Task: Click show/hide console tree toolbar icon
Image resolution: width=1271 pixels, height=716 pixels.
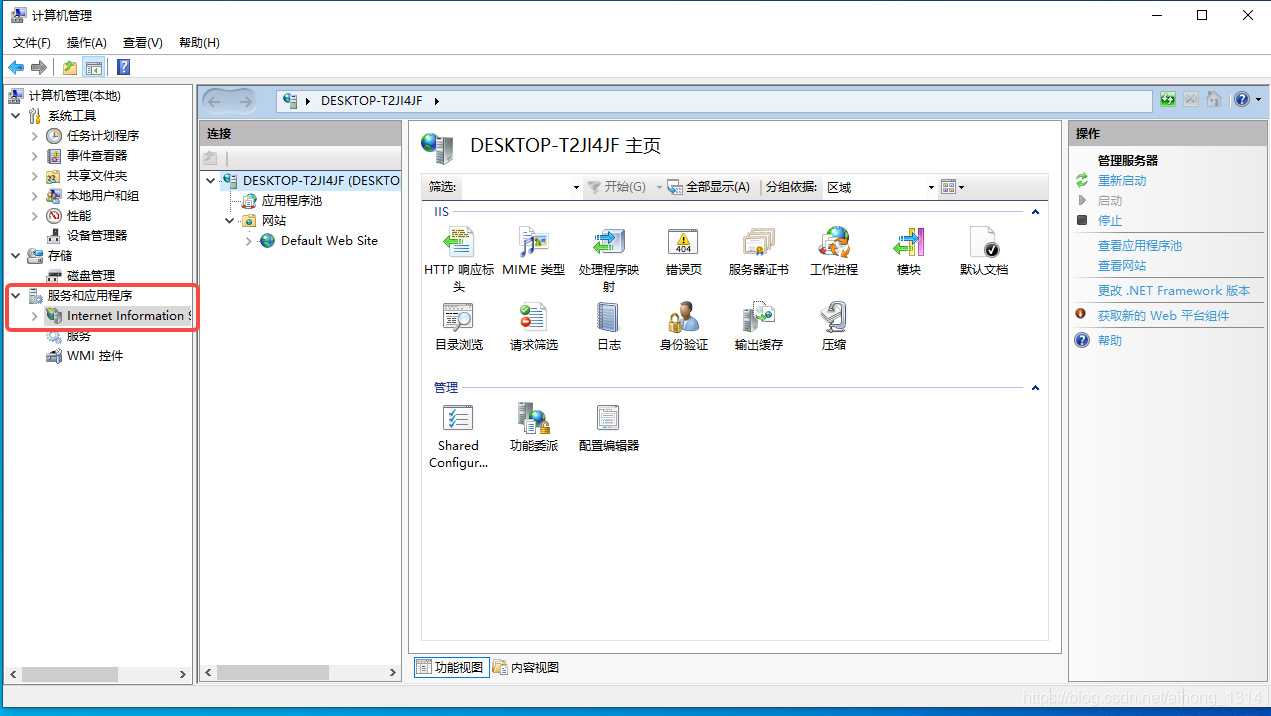Action: 93,67
